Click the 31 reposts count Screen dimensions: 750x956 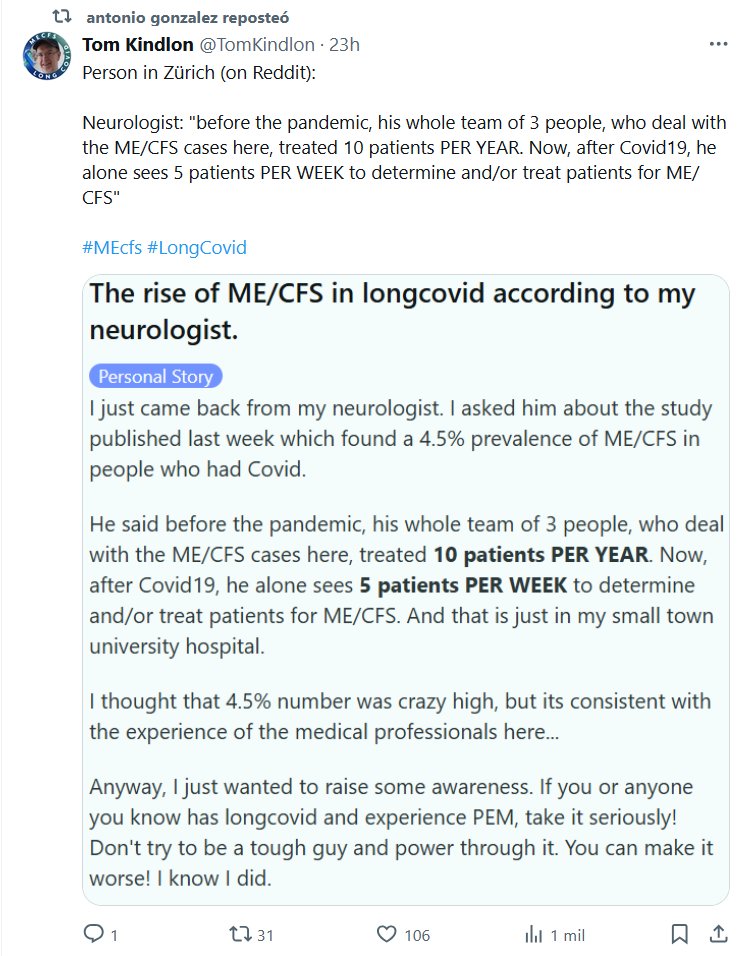tap(265, 935)
